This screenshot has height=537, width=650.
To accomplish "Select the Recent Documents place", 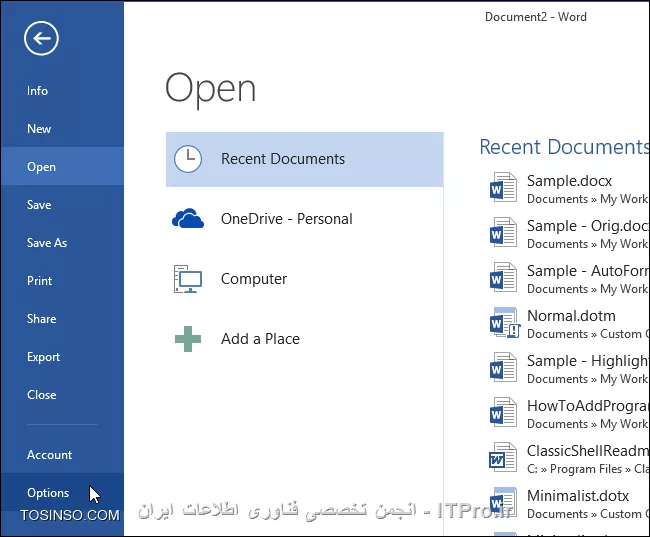I will click(x=305, y=159).
